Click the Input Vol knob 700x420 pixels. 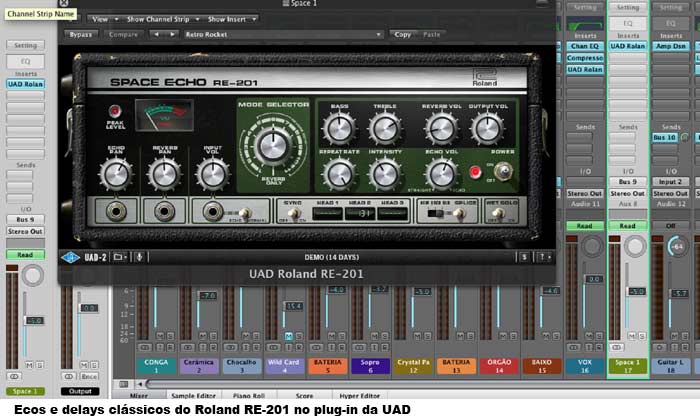pos(212,174)
